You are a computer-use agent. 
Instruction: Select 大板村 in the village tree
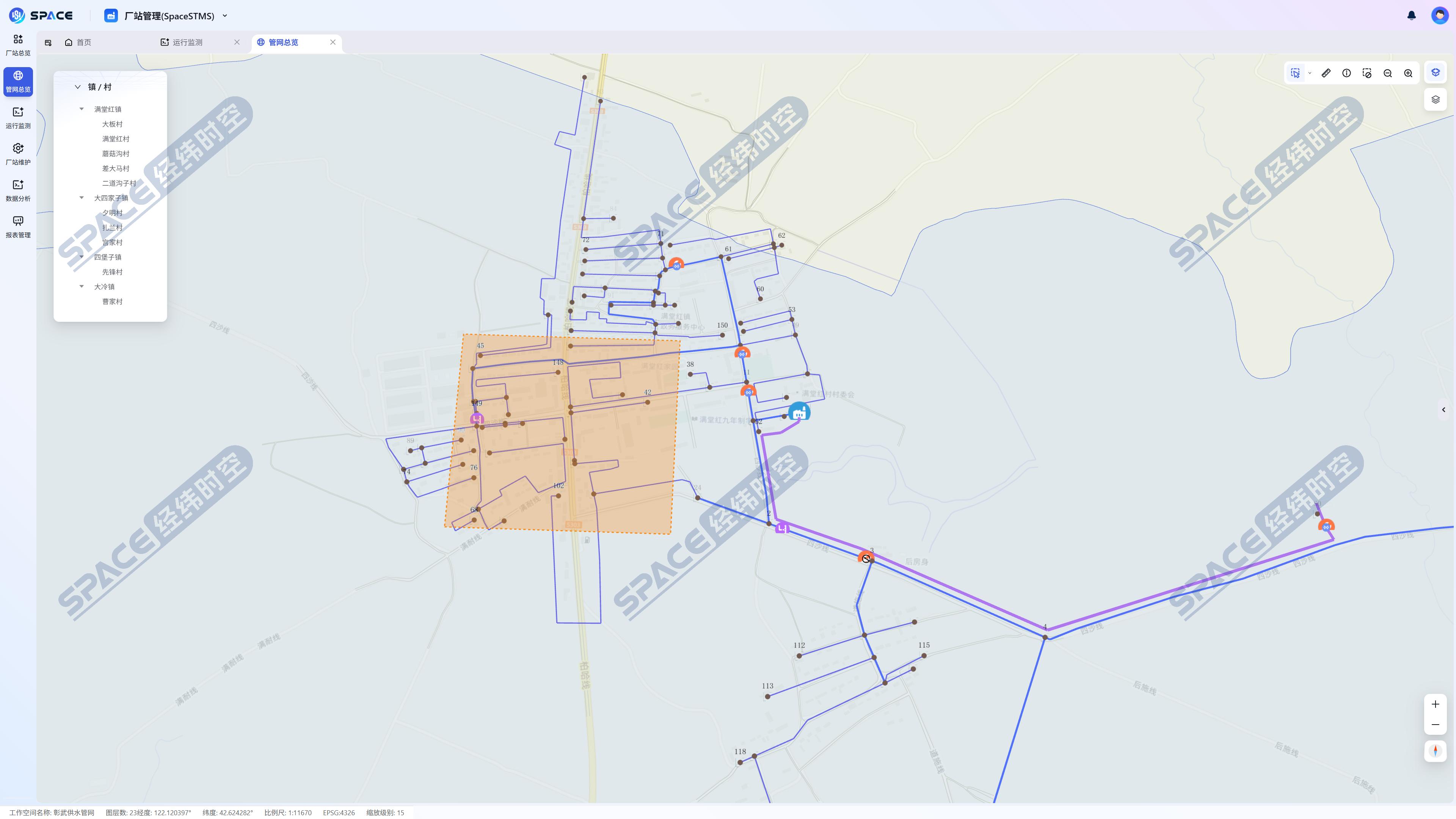112,124
